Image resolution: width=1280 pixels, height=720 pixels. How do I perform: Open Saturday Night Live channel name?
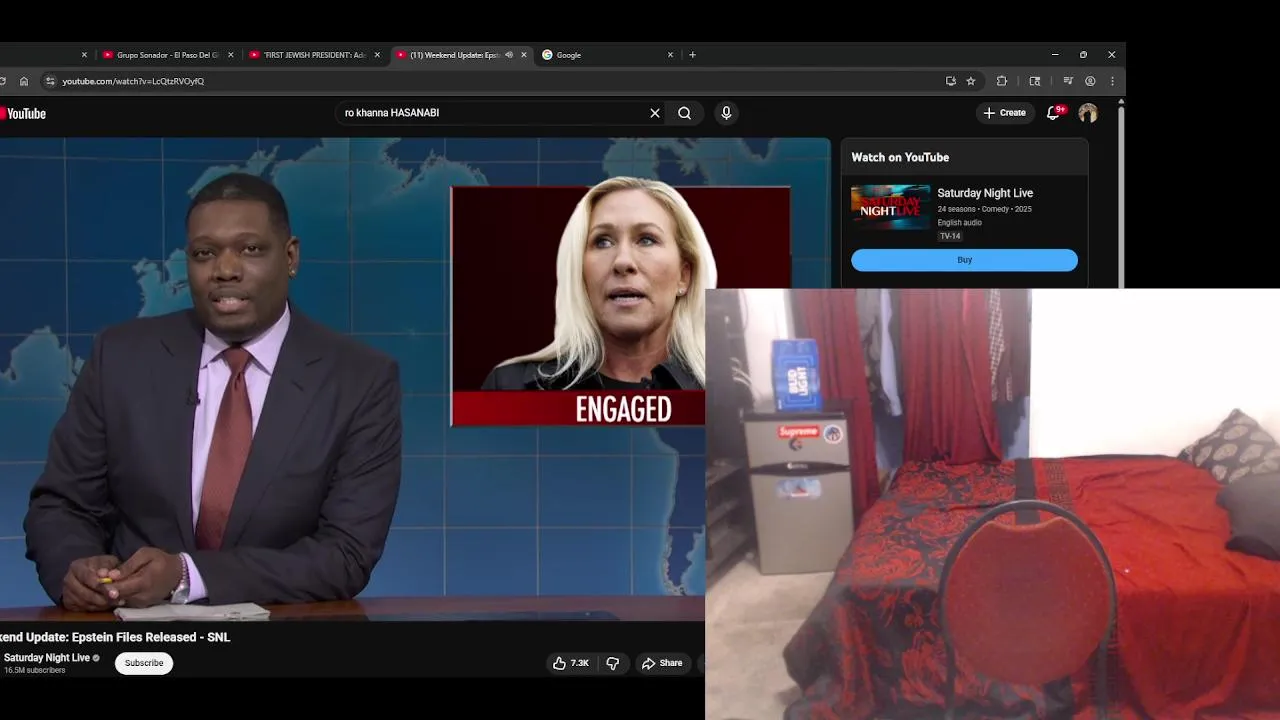click(47, 658)
